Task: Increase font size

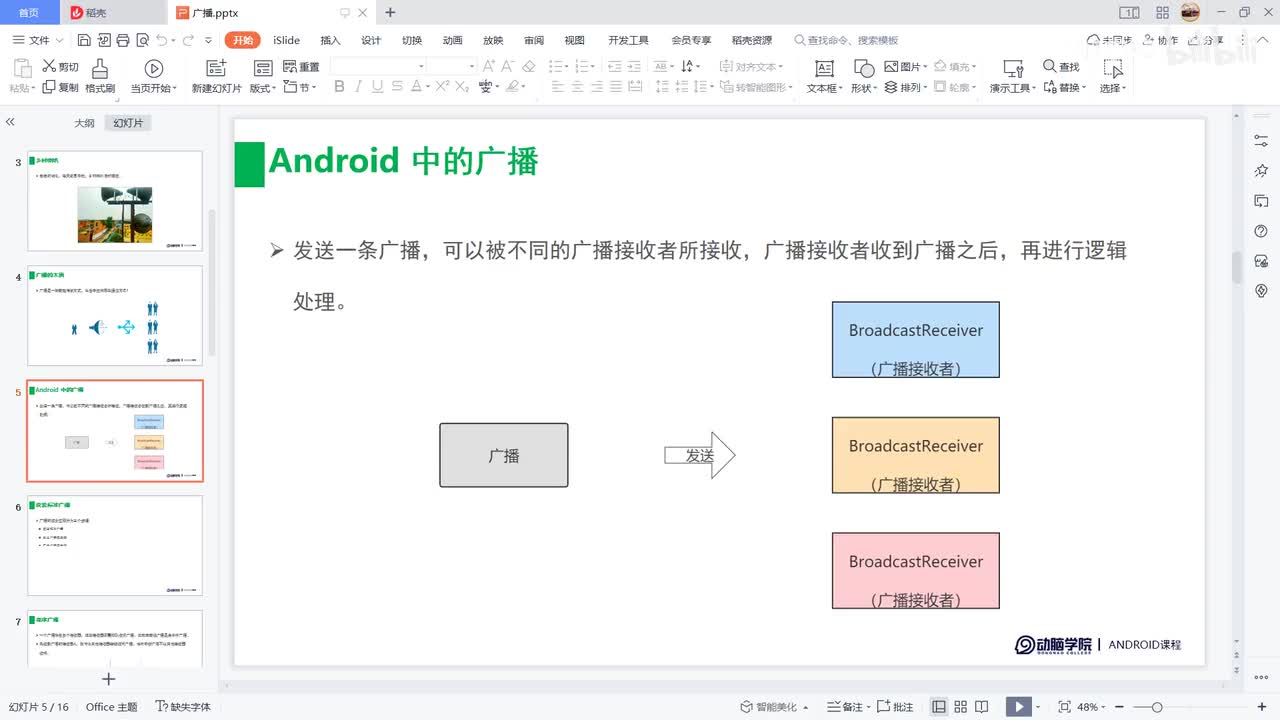Action: [489, 66]
